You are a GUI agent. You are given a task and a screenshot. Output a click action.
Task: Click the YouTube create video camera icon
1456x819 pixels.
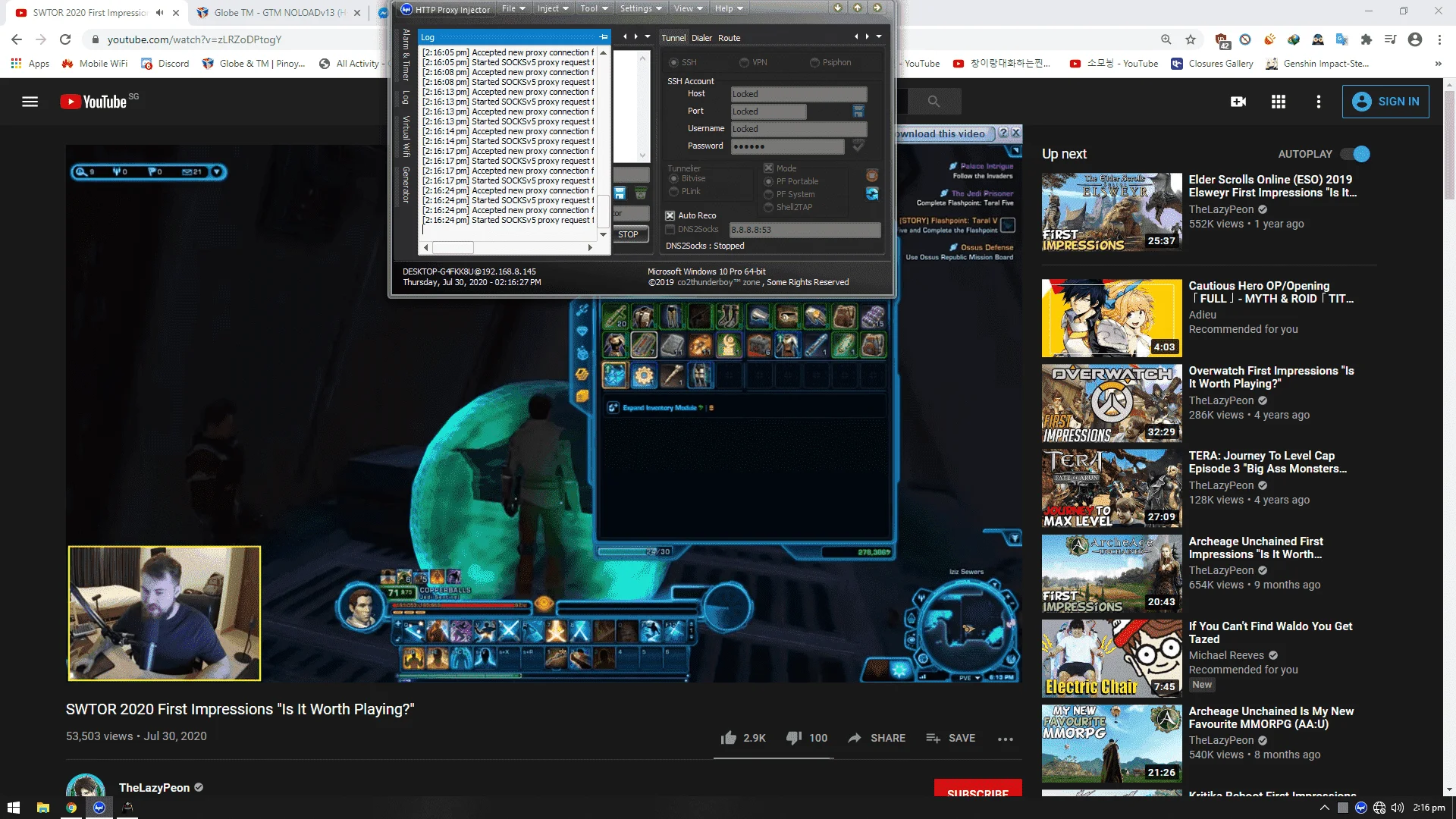(1238, 102)
